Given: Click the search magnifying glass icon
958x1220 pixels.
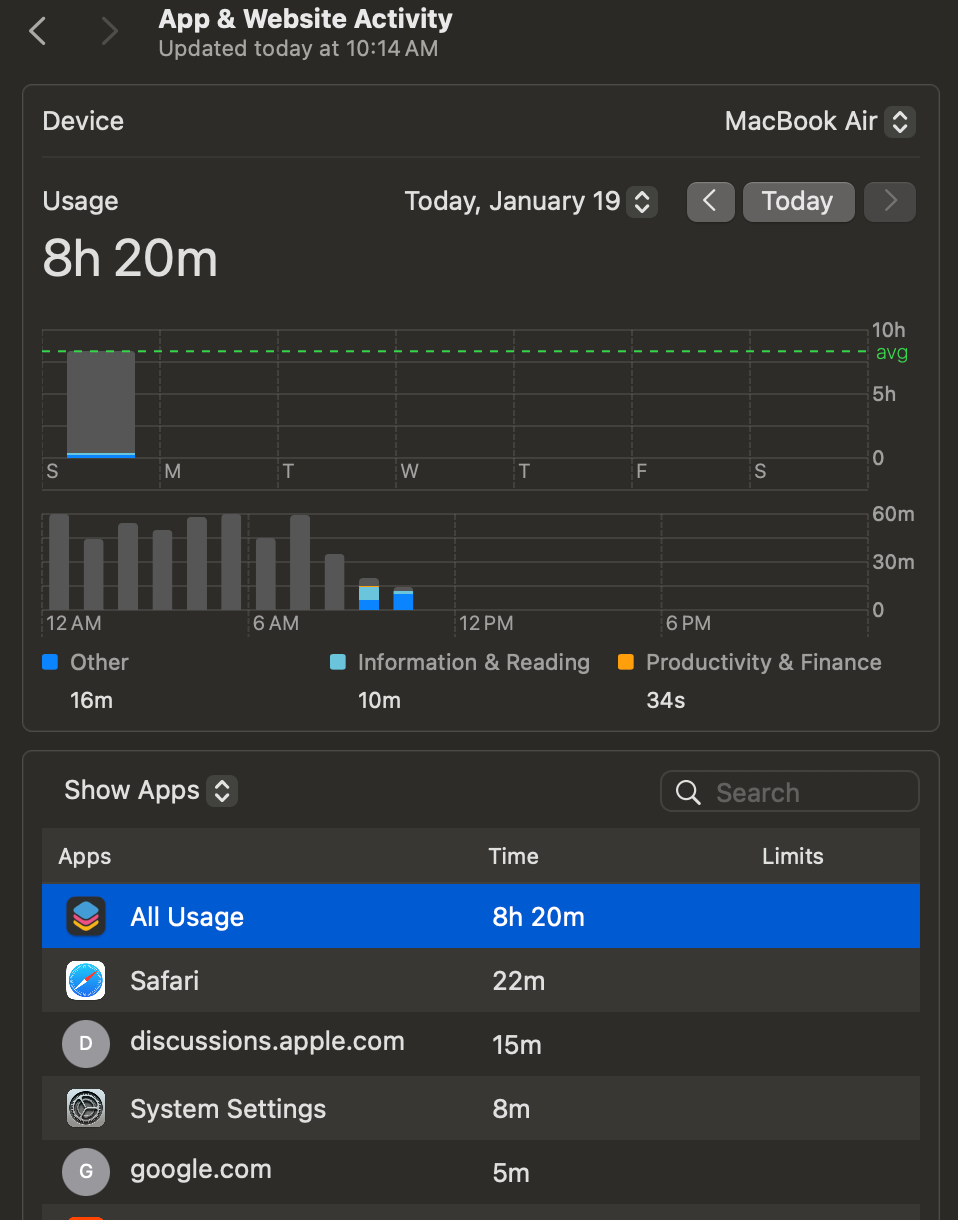Looking at the screenshot, I should pos(688,793).
